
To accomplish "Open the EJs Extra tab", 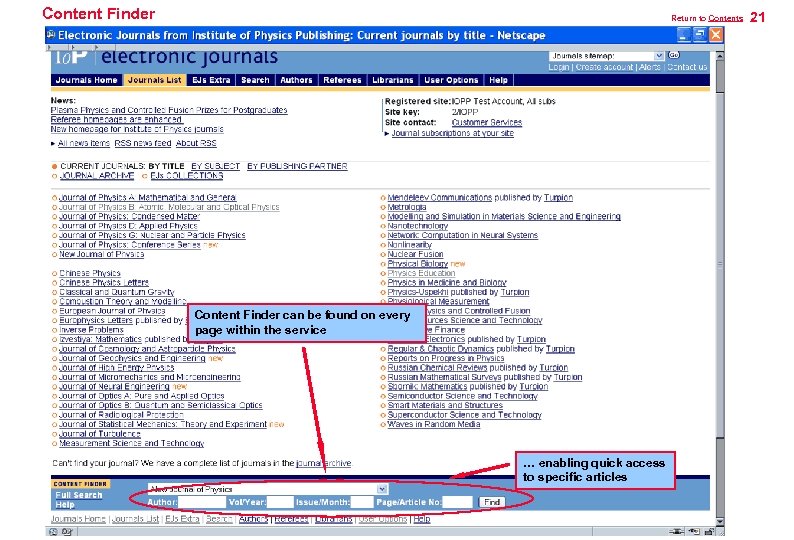I will tap(211, 80).
